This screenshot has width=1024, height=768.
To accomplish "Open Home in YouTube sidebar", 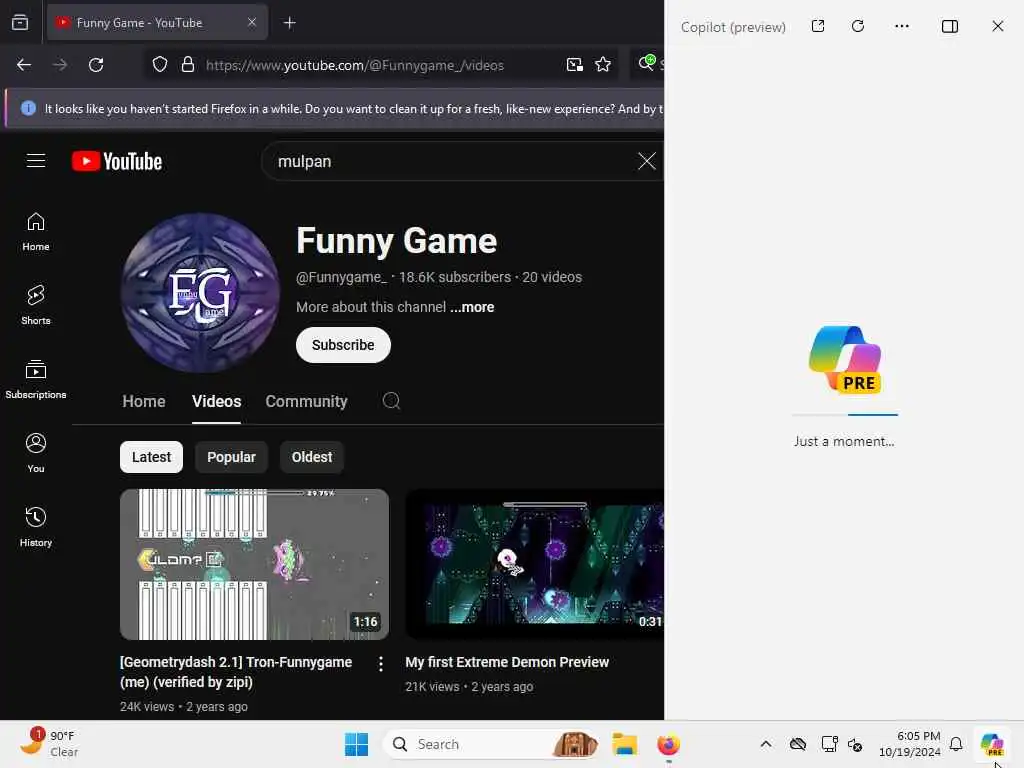I will (36, 232).
